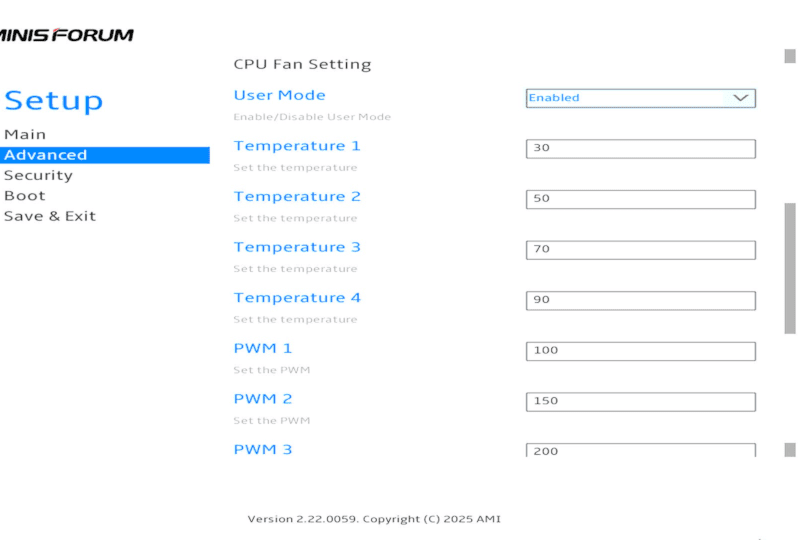Image resolution: width=800 pixels, height=540 pixels.
Task: Select the Temperature 3 field showing 70
Action: tap(640, 249)
